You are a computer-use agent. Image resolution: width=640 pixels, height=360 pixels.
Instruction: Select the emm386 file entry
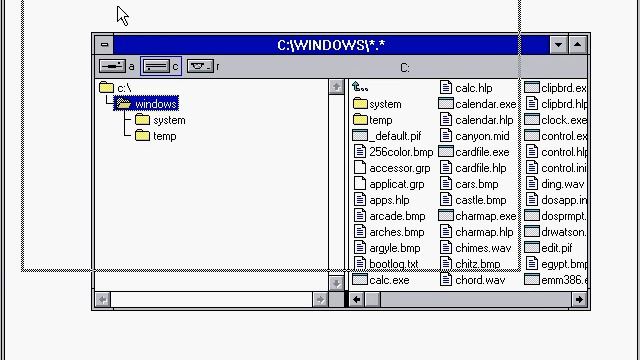click(556, 280)
